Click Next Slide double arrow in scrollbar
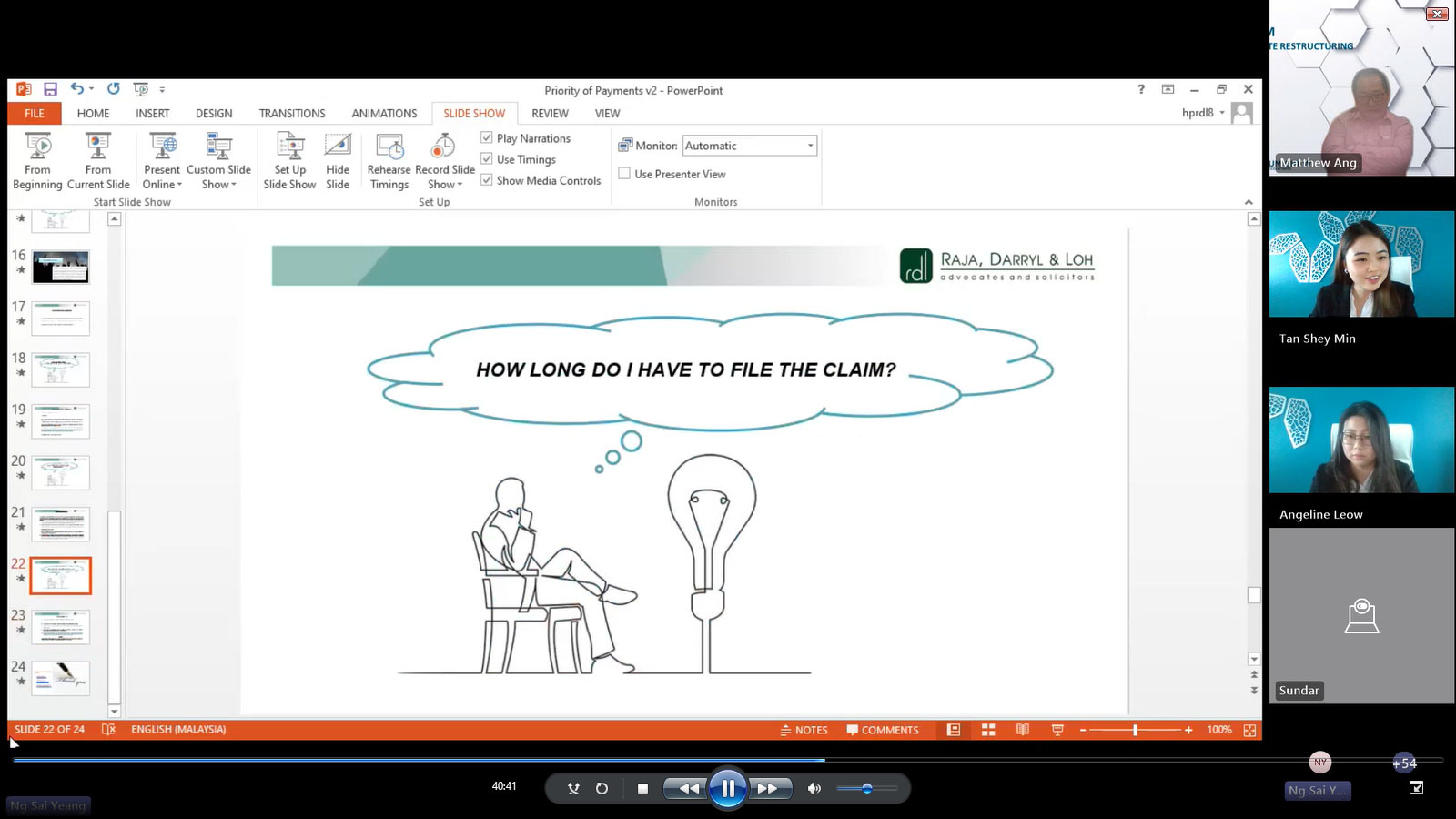Viewport: 1456px width, 819px height. pos(1254,691)
